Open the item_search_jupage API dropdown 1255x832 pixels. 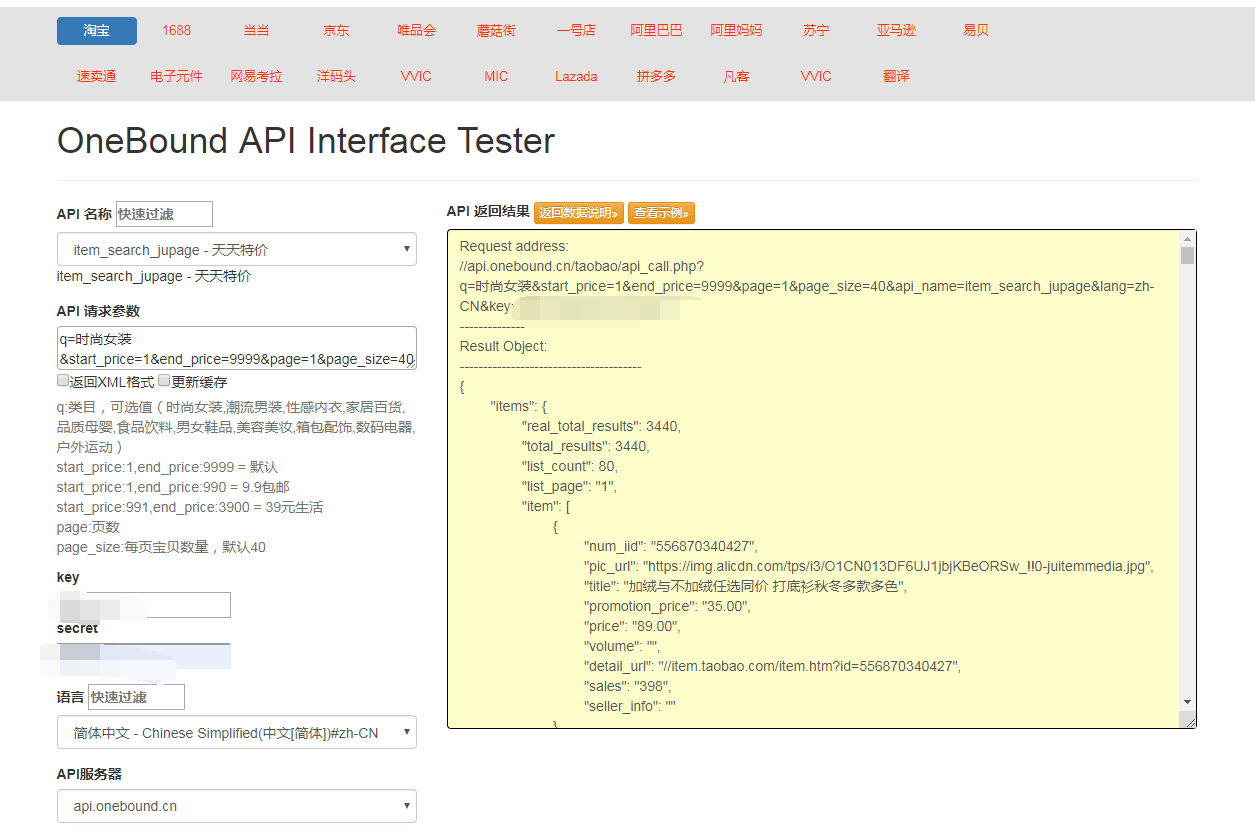pos(237,249)
